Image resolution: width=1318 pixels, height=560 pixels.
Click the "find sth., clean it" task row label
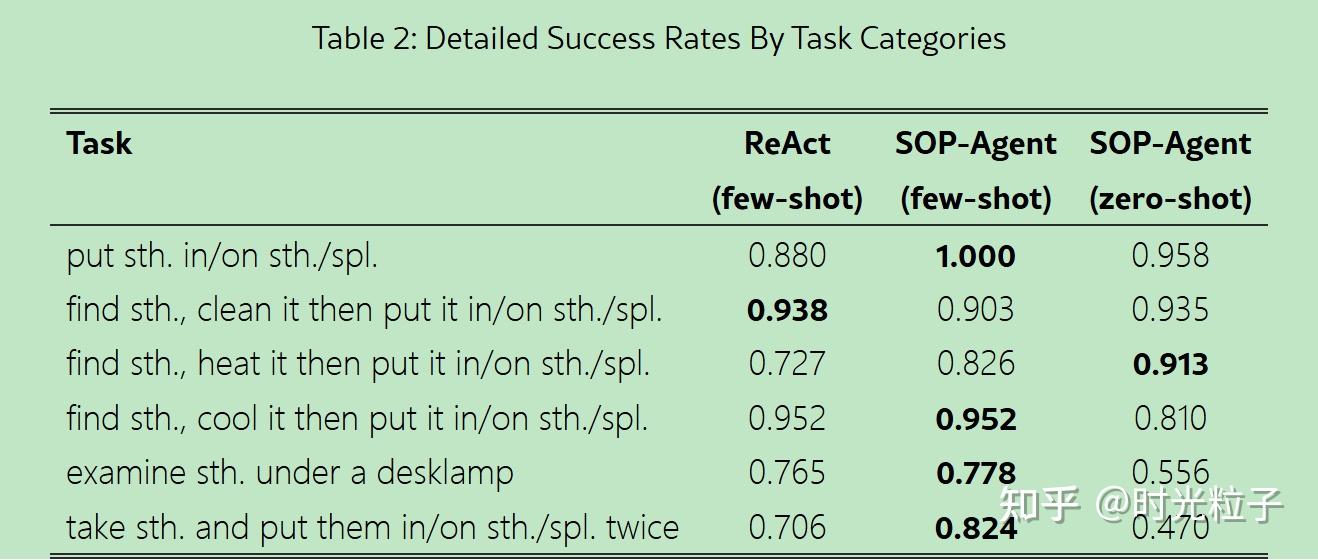364,310
